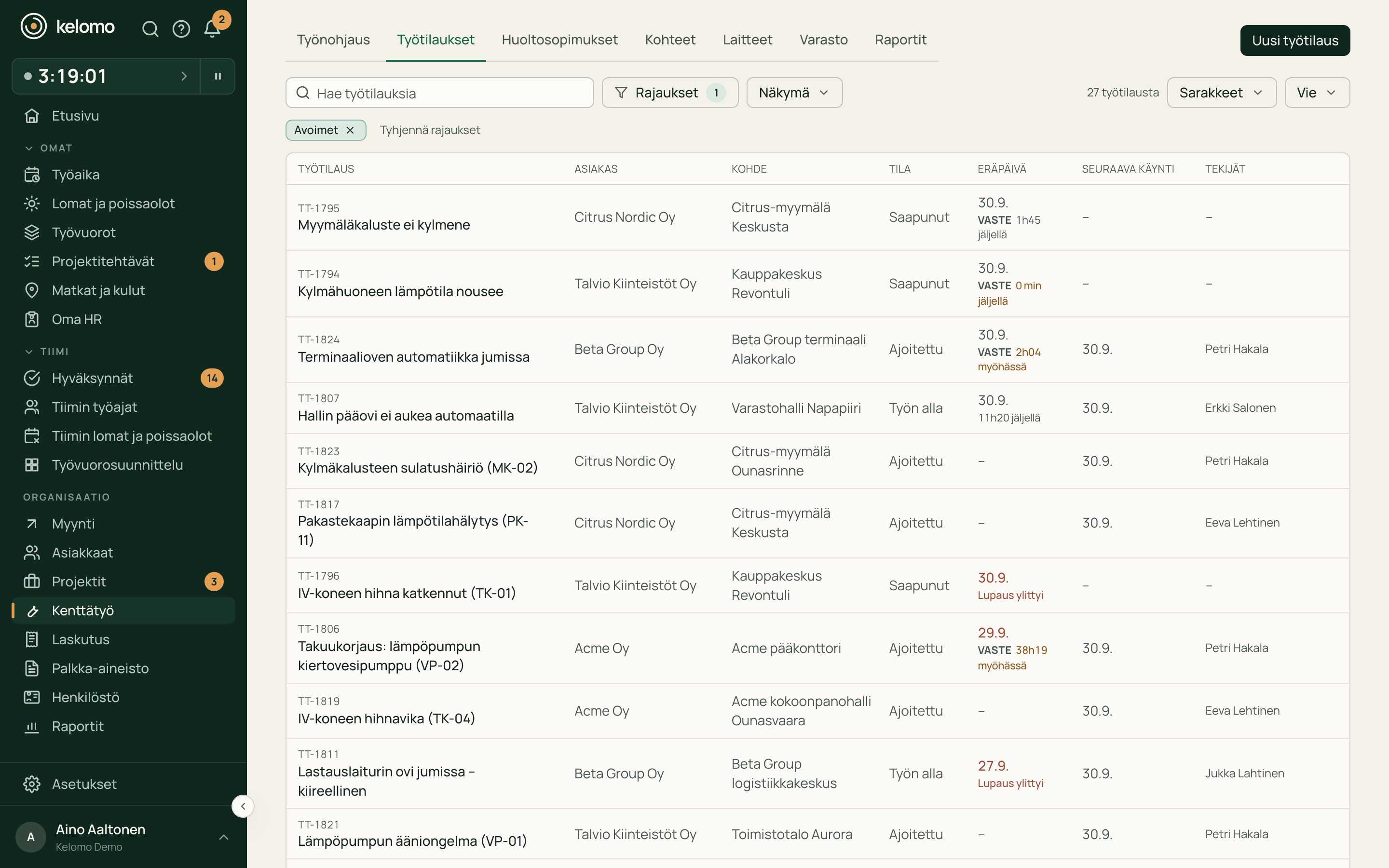Click Tyhjennä rajaukset link

pos(430,130)
